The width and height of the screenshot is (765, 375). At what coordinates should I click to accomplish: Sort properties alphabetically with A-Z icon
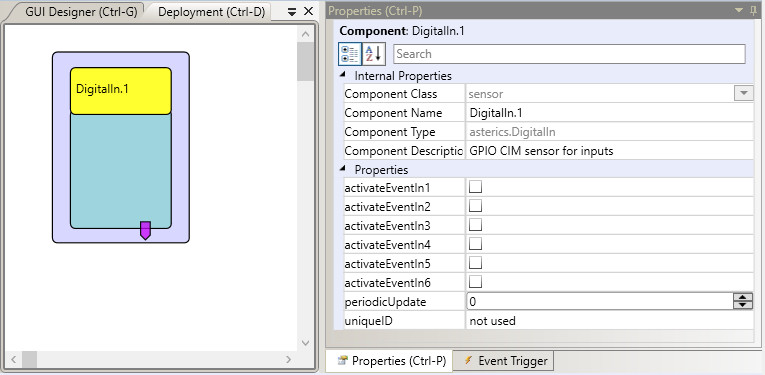click(x=374, y=54)
